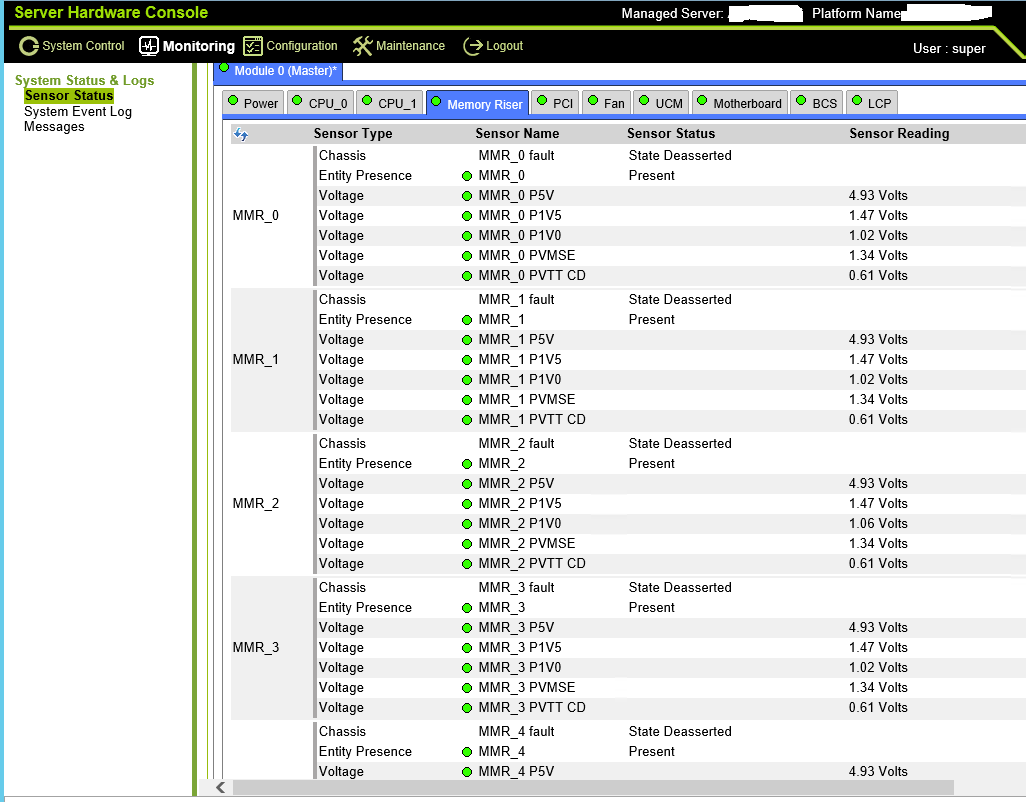Click the Configuration checklist icon
Image resolution: width=1026 pixels, height=802 pixels.
pos(253,46)
